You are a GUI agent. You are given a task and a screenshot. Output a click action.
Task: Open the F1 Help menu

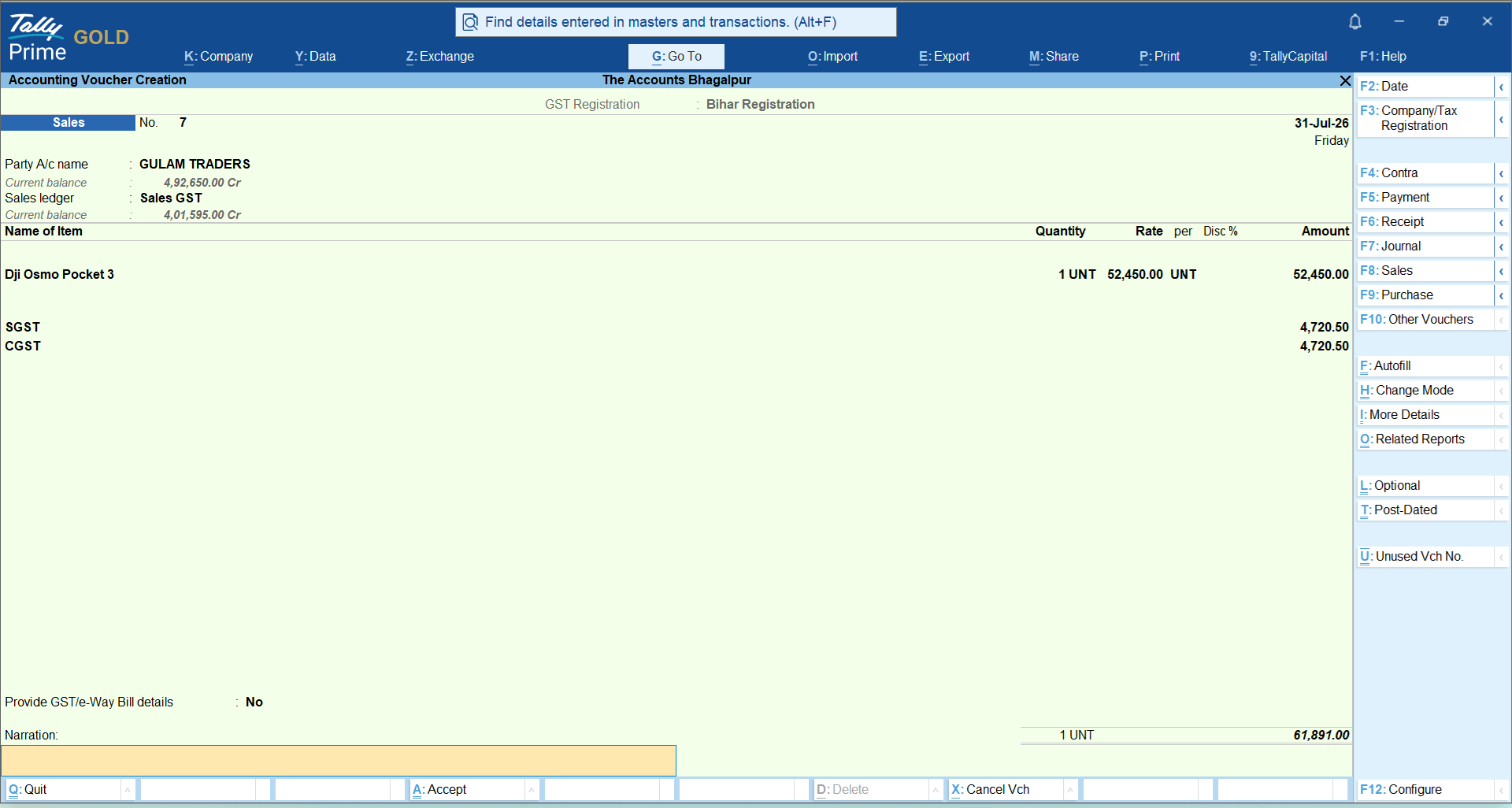click(1383, 57)
